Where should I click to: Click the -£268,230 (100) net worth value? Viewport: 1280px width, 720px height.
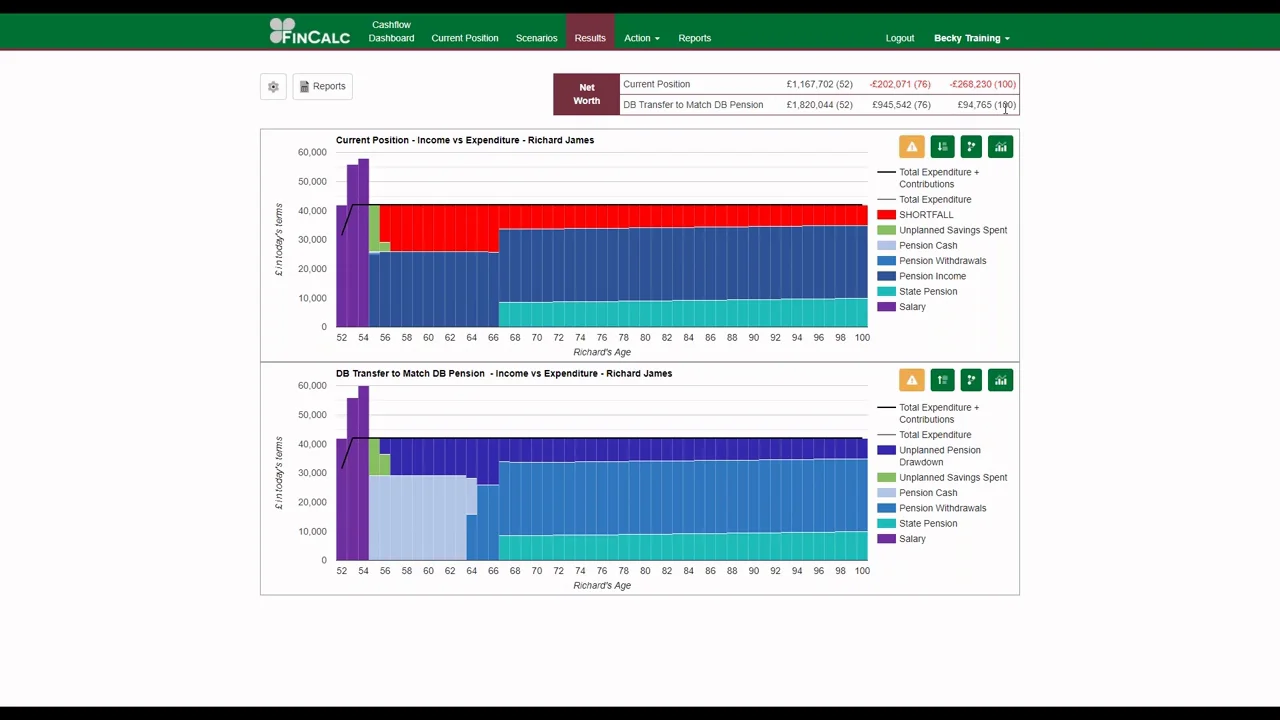coord(983,84)
